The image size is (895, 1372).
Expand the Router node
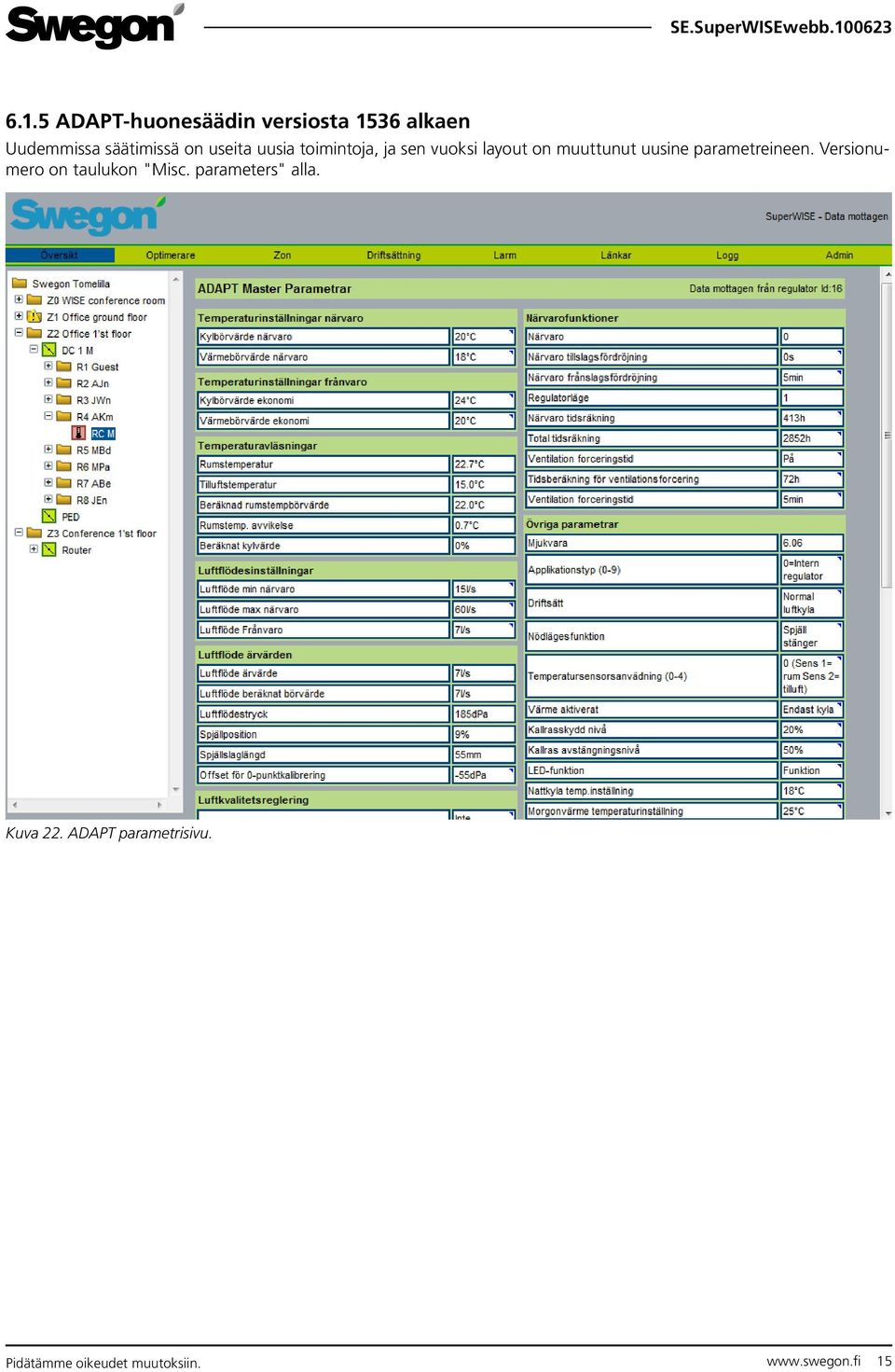(x=34, y=548)
